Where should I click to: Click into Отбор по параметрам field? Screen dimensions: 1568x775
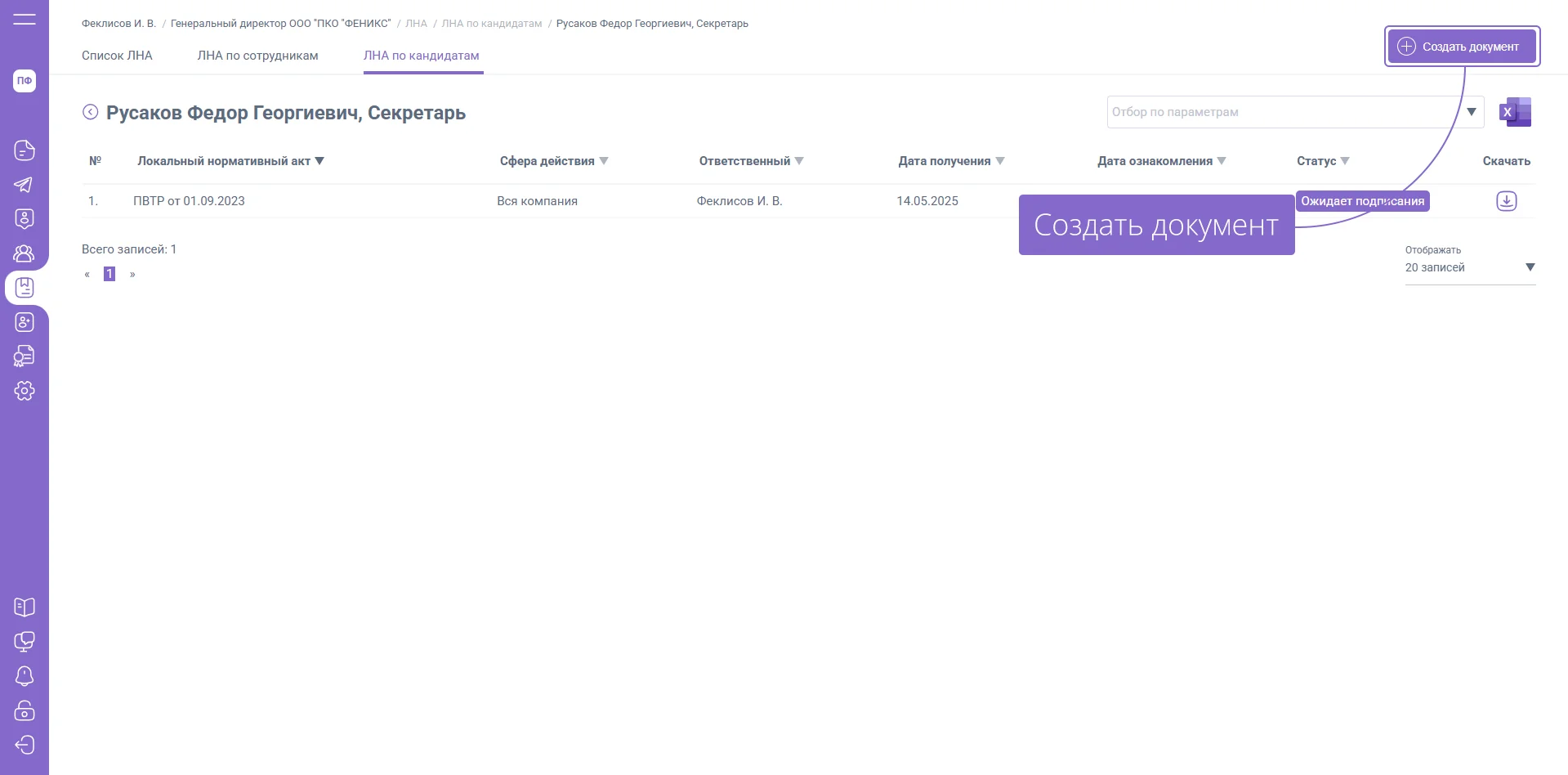[1283, 112]
